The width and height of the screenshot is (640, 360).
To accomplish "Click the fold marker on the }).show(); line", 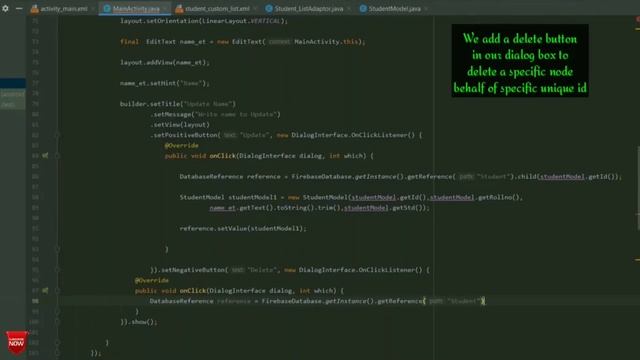I will [58, 322].
